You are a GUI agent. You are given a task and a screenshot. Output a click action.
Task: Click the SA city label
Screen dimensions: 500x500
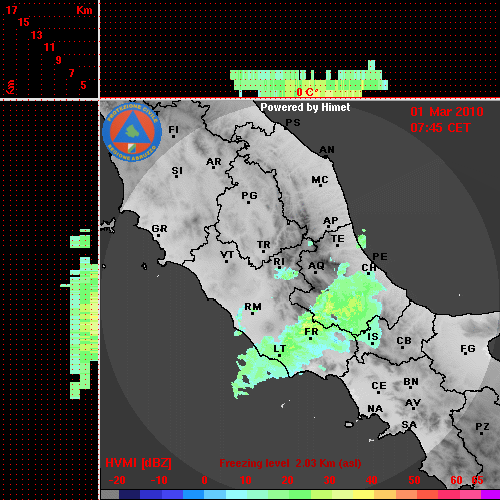tap(409, 425)
